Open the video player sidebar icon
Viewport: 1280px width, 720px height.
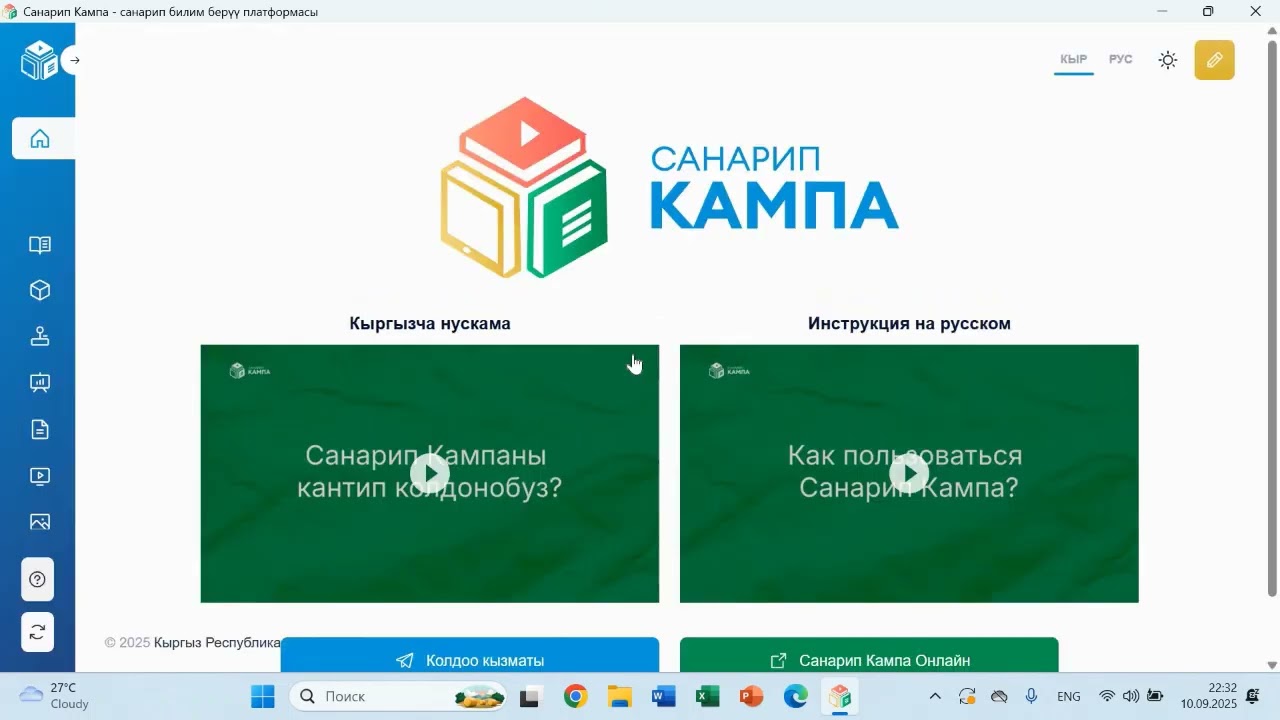40,476
